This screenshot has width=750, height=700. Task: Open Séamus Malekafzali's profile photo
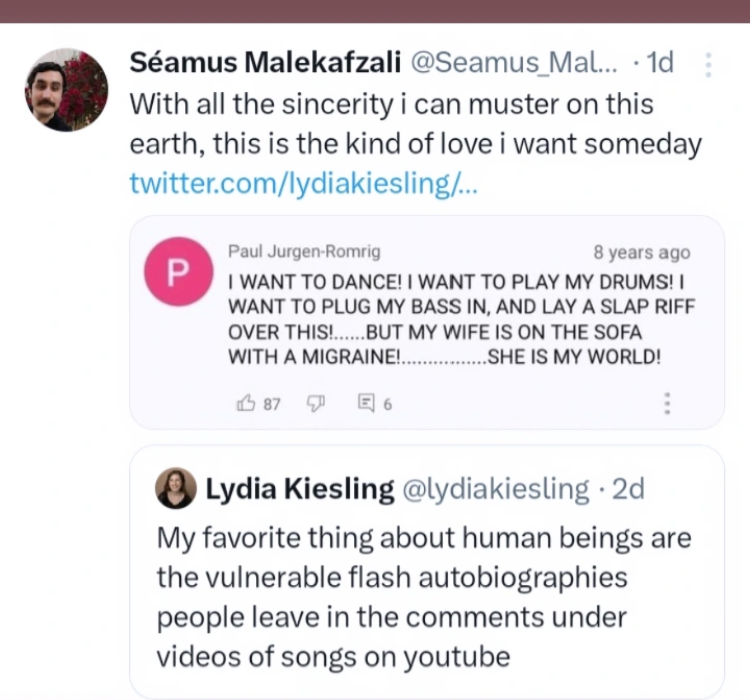[66, 90]
